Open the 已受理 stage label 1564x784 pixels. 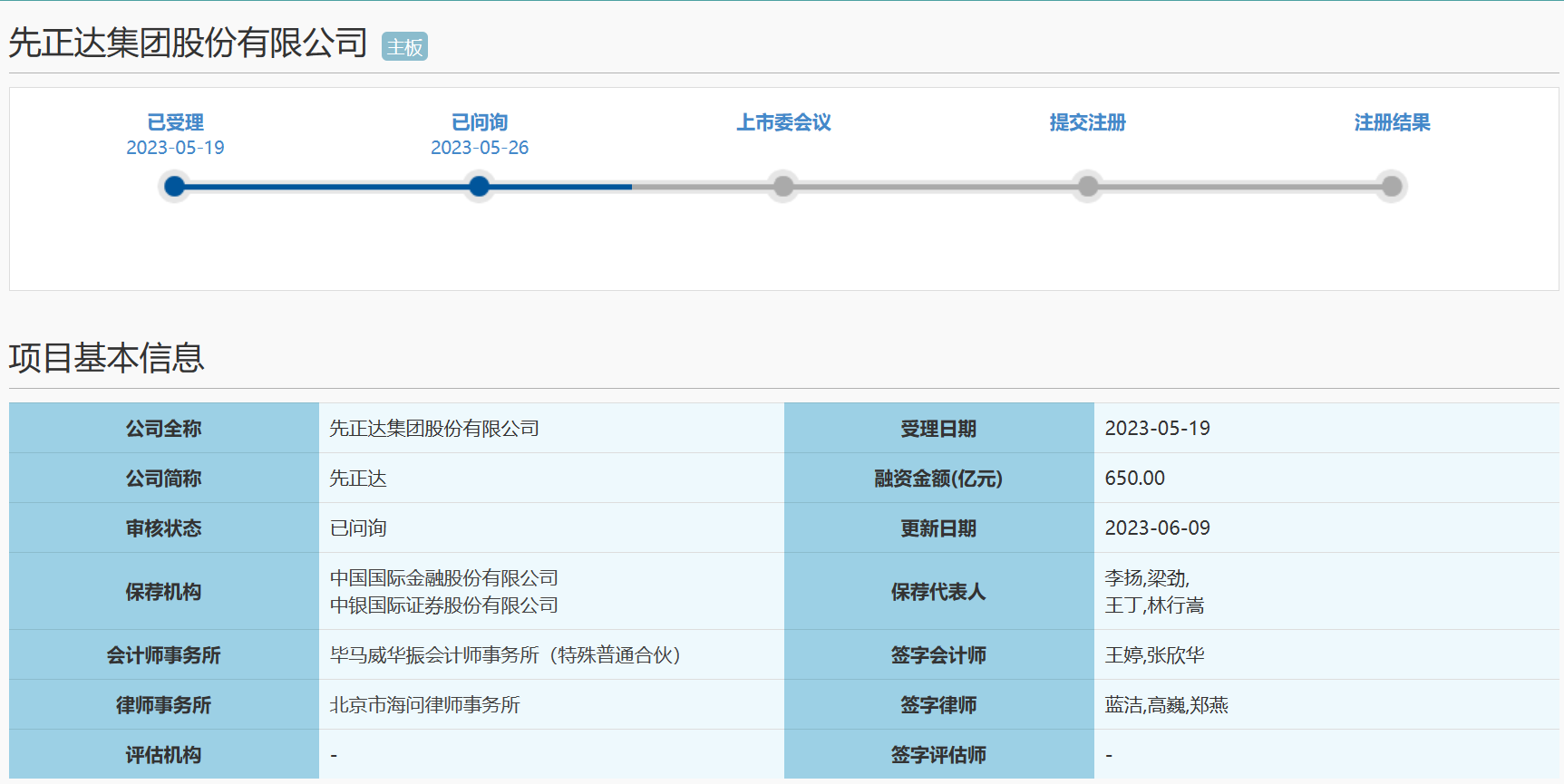pos(175,122)
